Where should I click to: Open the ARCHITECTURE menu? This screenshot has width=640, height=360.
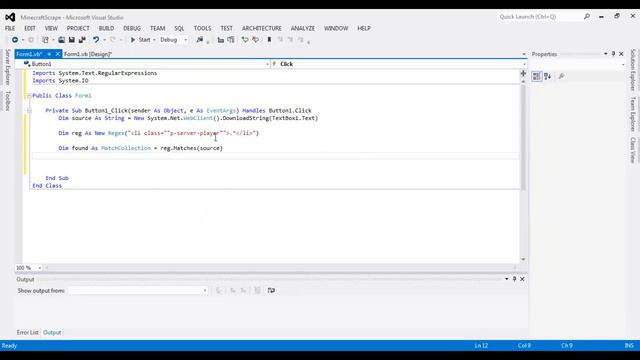pos(262,29)
